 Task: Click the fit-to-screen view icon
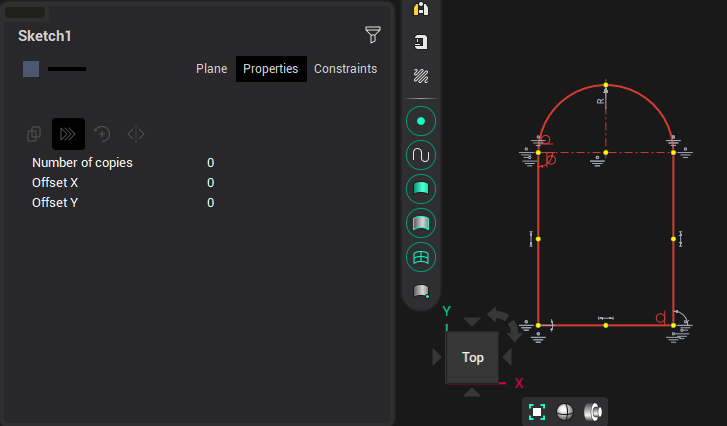(537, 411)
